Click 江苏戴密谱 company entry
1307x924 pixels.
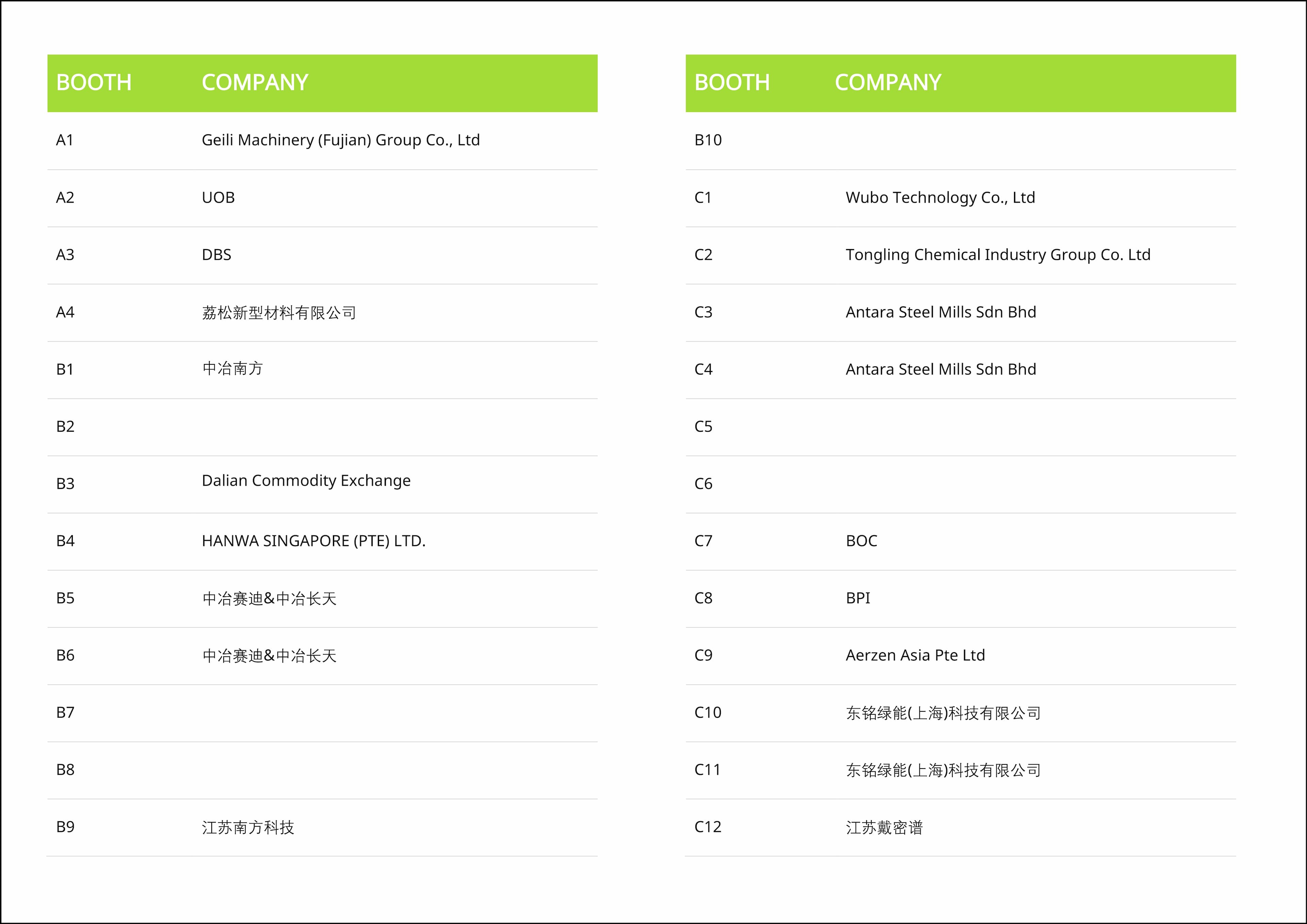tap(884, 827)
